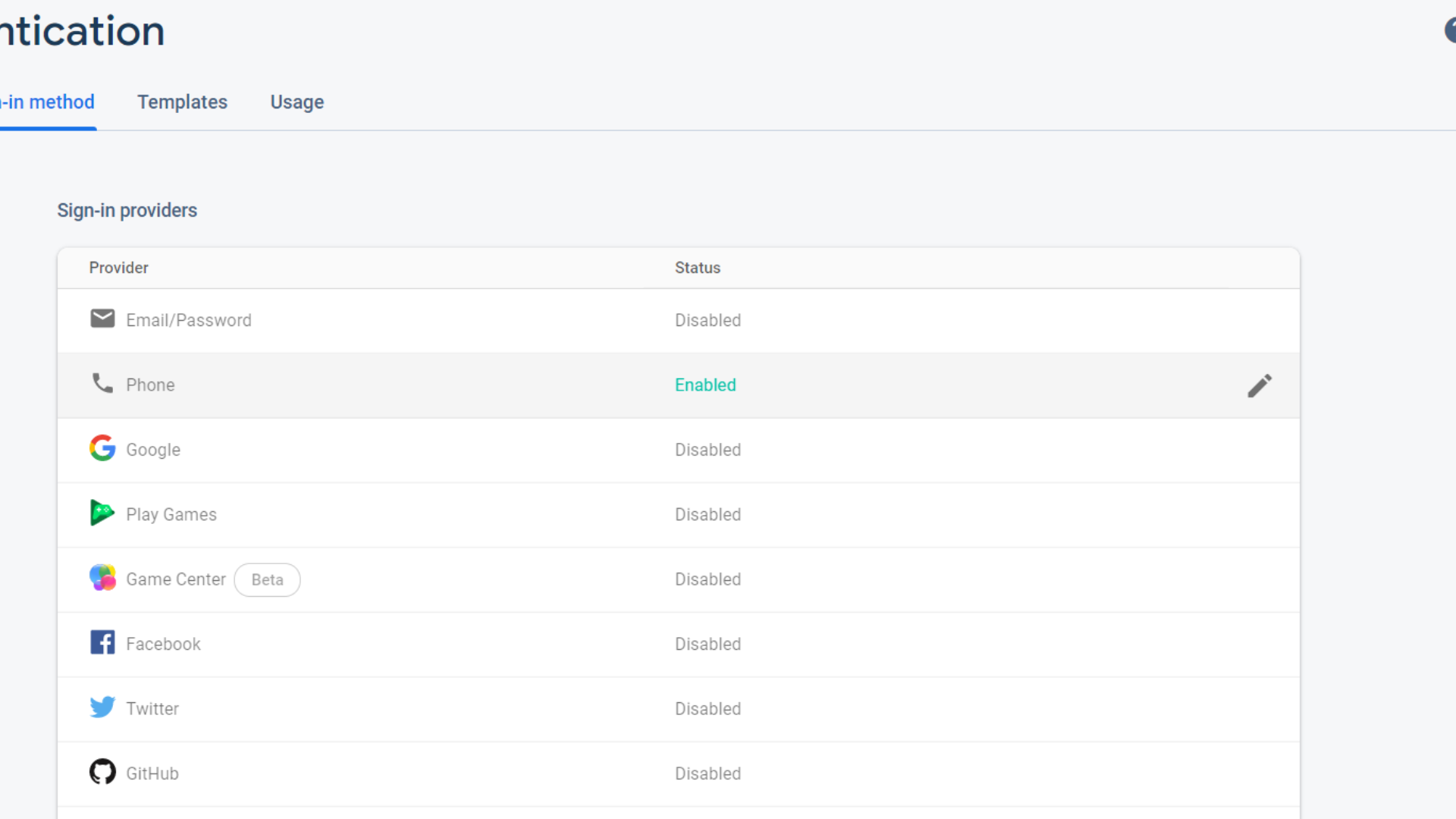Click the Disabled status for Game Center
This screenshot has height=819, width=1456.
[x=708, y=579]
